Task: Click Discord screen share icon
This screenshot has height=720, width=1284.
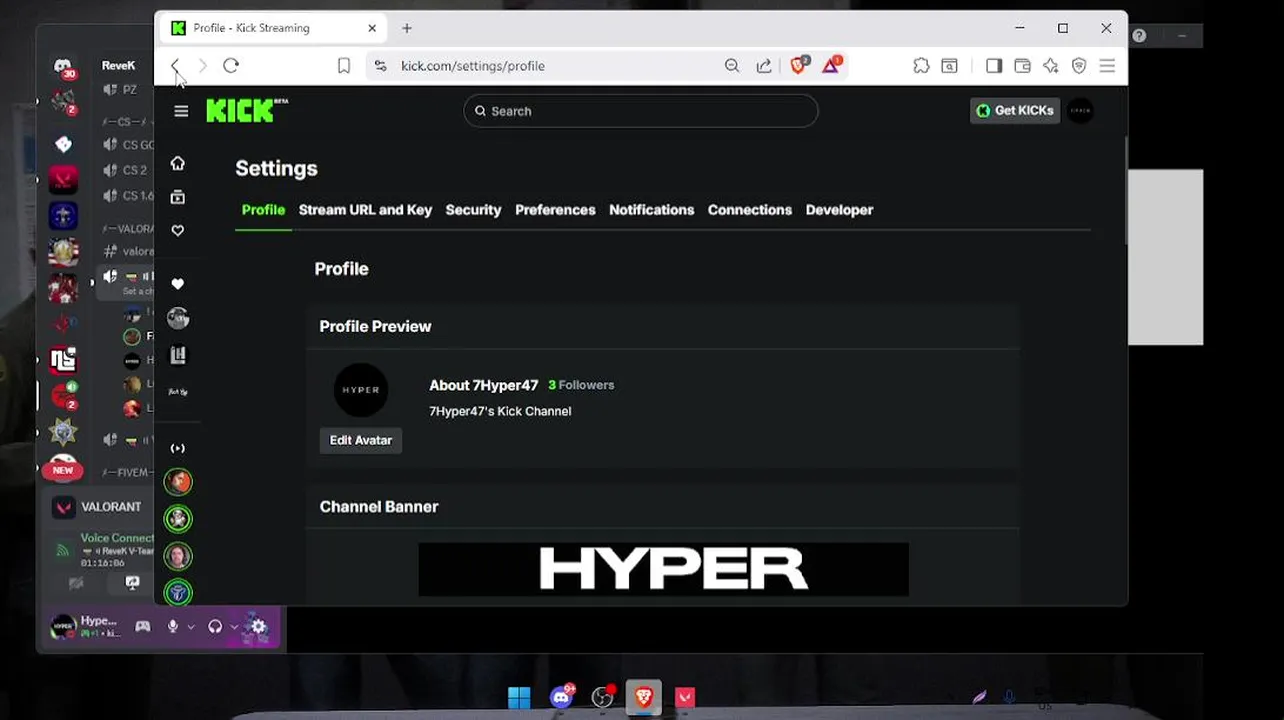Action: [132, 582]
